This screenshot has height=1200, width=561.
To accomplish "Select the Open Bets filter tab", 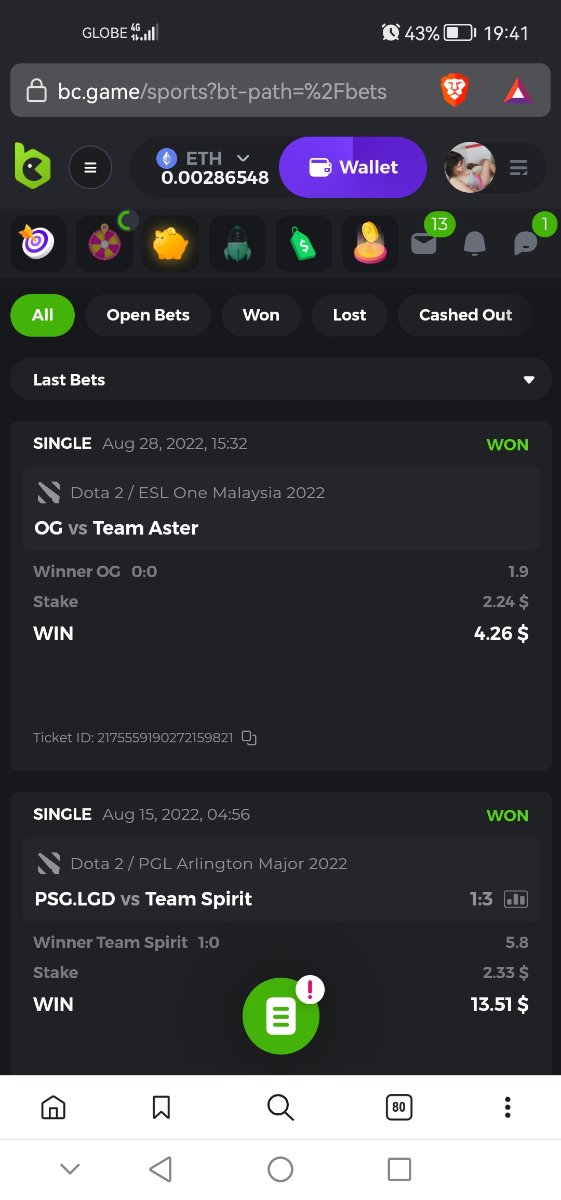I will click(148, 315).
